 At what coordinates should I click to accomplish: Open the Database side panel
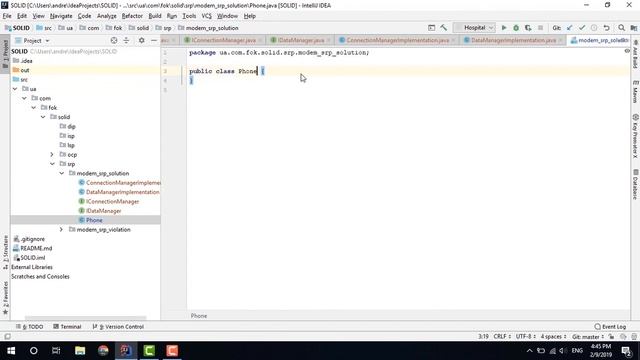coord(636,184)
